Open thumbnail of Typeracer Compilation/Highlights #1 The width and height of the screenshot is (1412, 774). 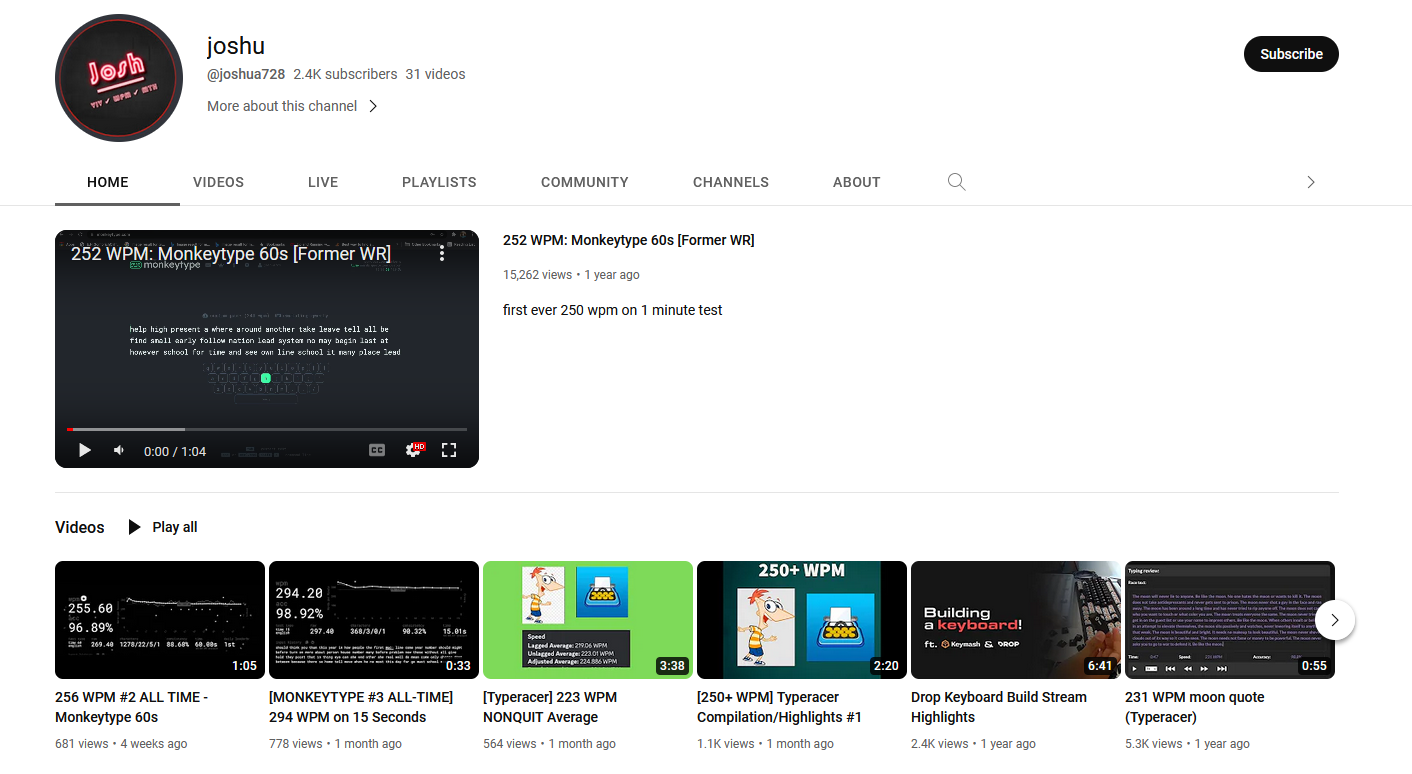click(x=802, y=620)
